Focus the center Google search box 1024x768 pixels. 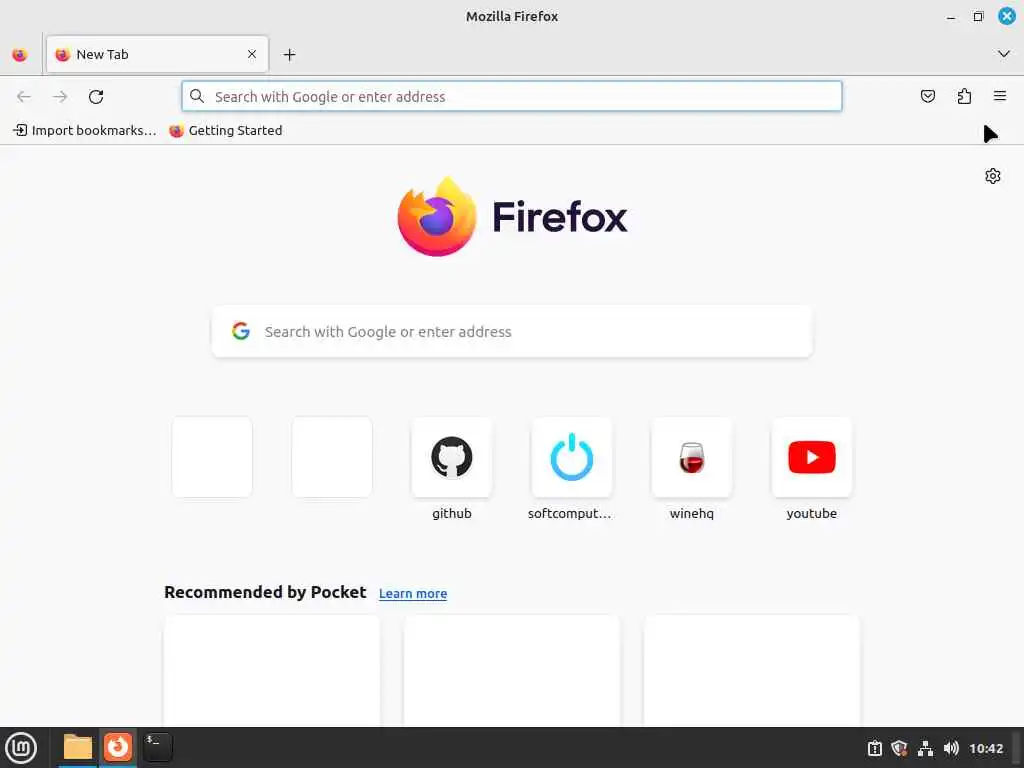[x=512, y=332]
